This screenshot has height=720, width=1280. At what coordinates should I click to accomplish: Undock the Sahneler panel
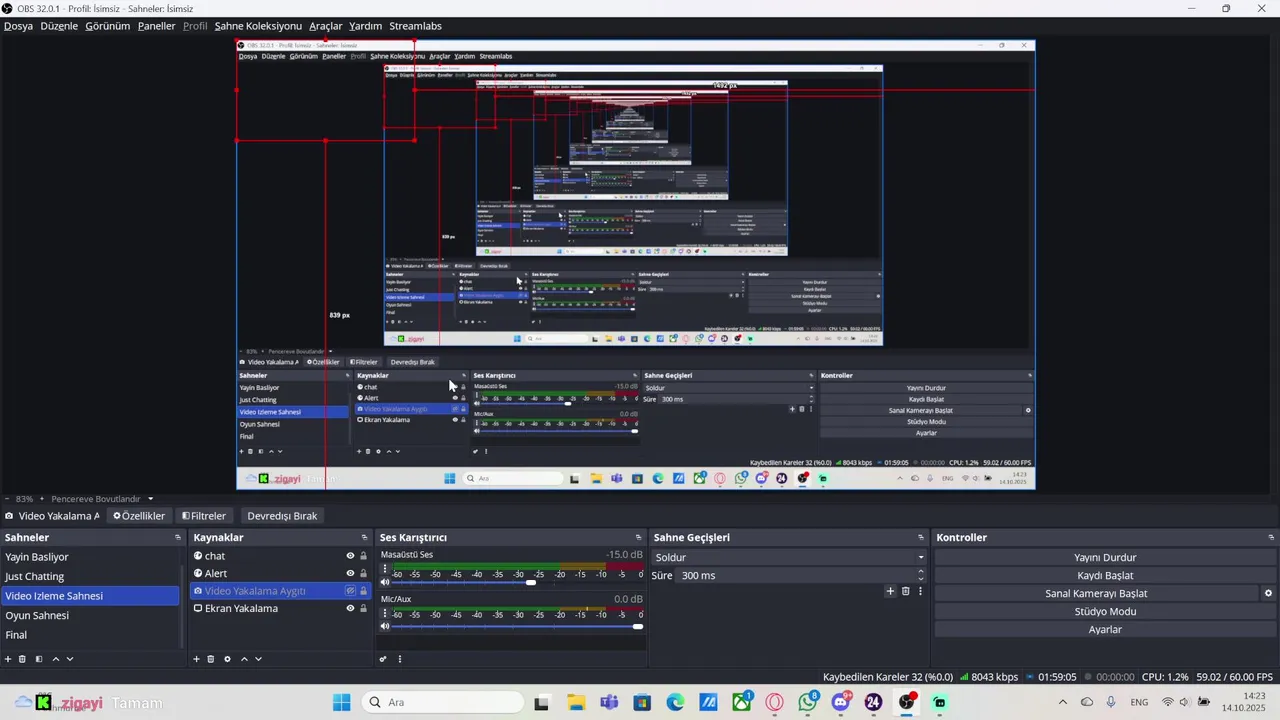coord(178,538)
